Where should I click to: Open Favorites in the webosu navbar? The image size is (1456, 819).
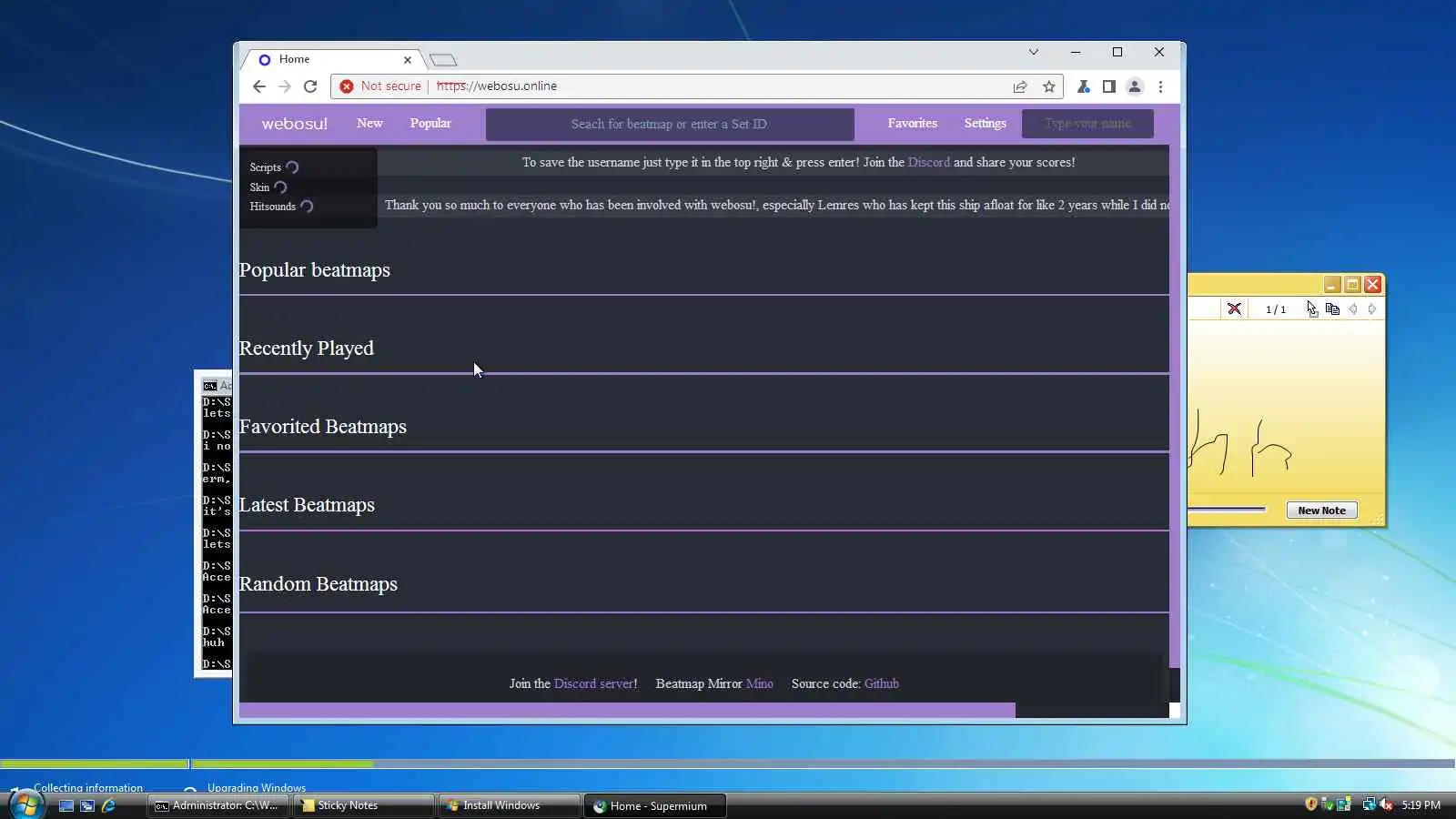[x=912, y=124]
